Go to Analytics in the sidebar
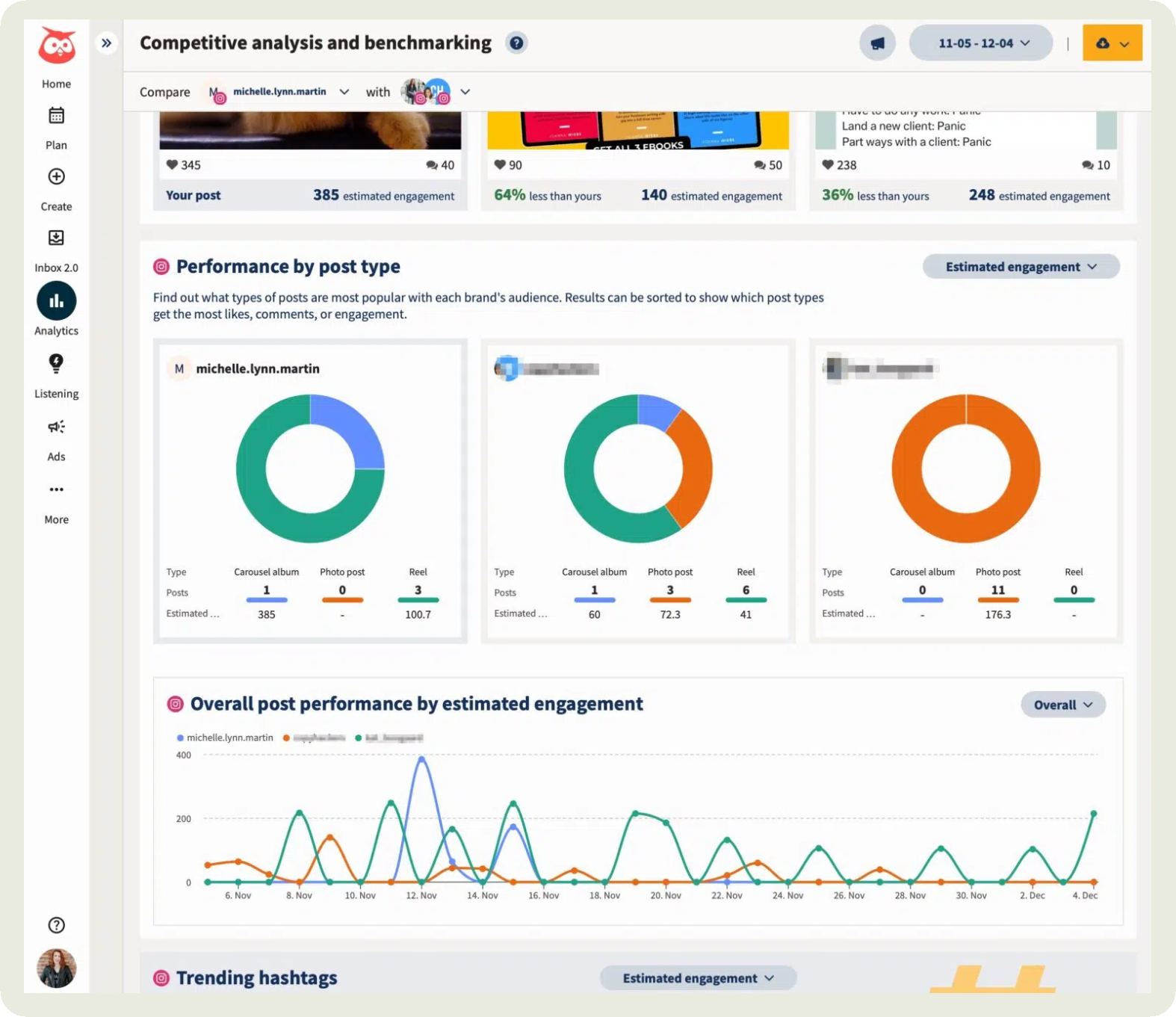Image resolution: width=1176 pixels, height=1017 pixels. (x=56, y=302)
